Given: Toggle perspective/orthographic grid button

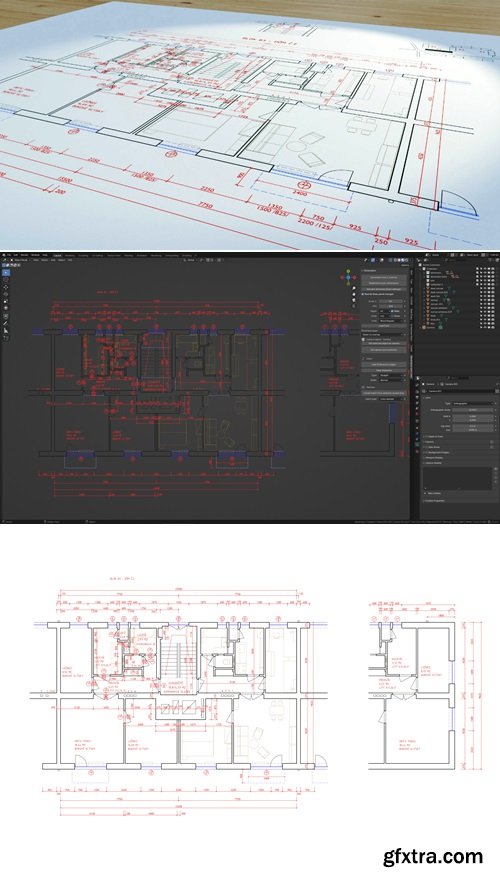Looking at the screenshot, I should coord(354,307).
